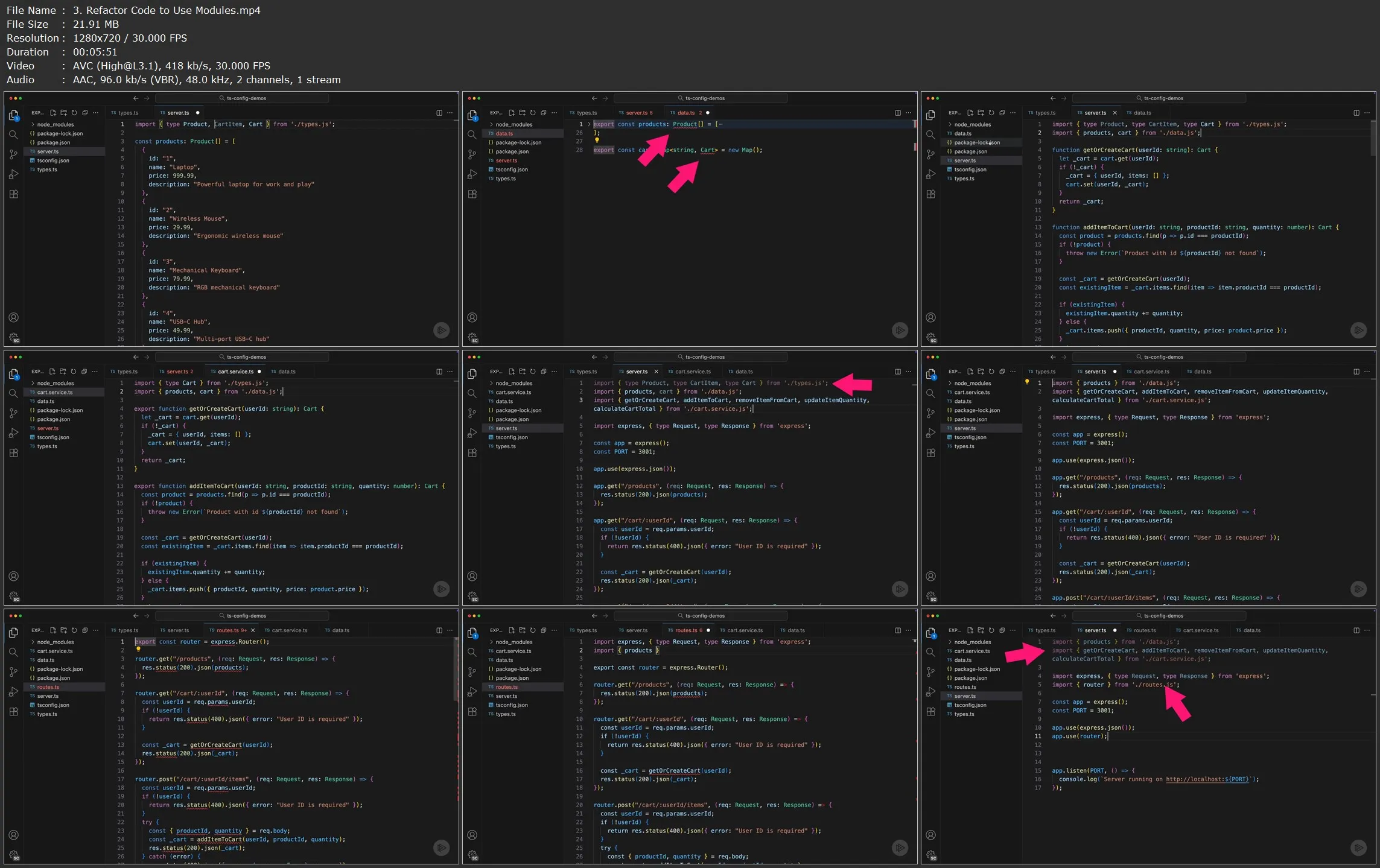Open Run and Debug view in the second frame
Image resolution: width=1380 pixels, height=868 pixels.
(x=472, y=174)
